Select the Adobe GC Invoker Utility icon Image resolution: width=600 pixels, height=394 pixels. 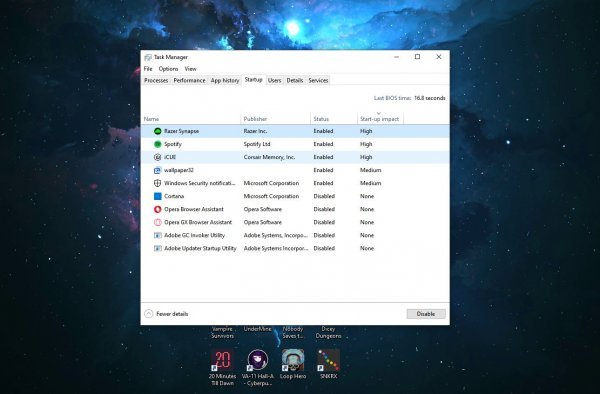point(158,235)
